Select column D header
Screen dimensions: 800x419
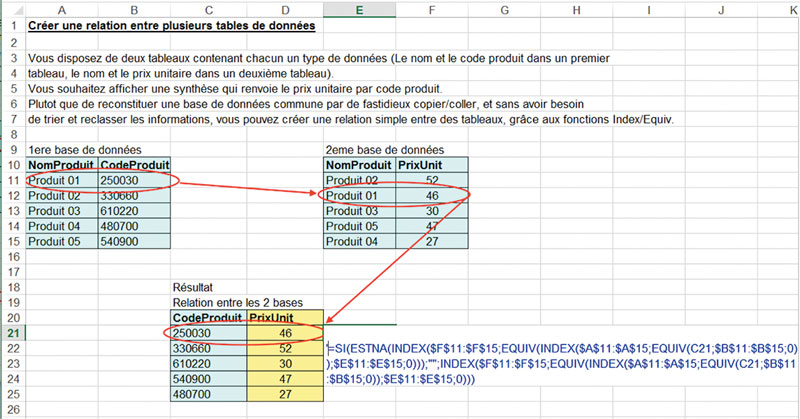pyautogui.click(x=285, y=10)
